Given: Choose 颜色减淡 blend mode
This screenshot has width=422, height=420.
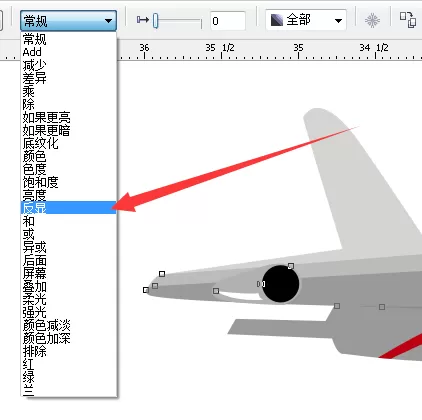Looking at the screenshot, I should [69, 325].
